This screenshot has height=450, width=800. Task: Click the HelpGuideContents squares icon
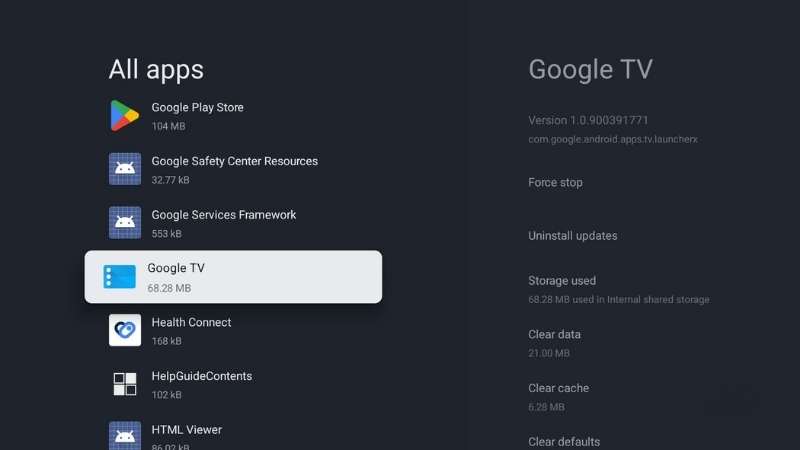[124, 384]
